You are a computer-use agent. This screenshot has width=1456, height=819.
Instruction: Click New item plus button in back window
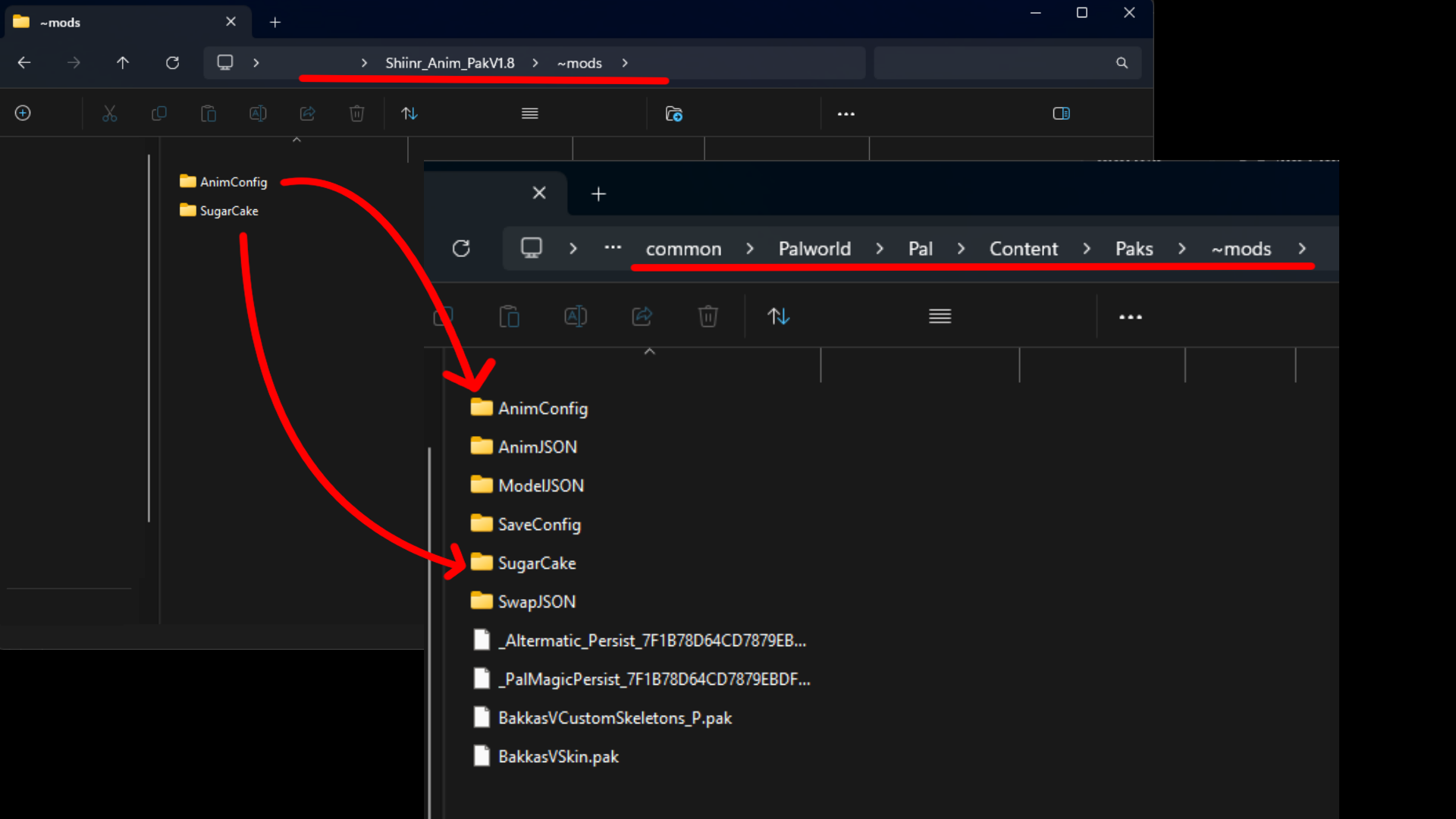coord(23,113)
